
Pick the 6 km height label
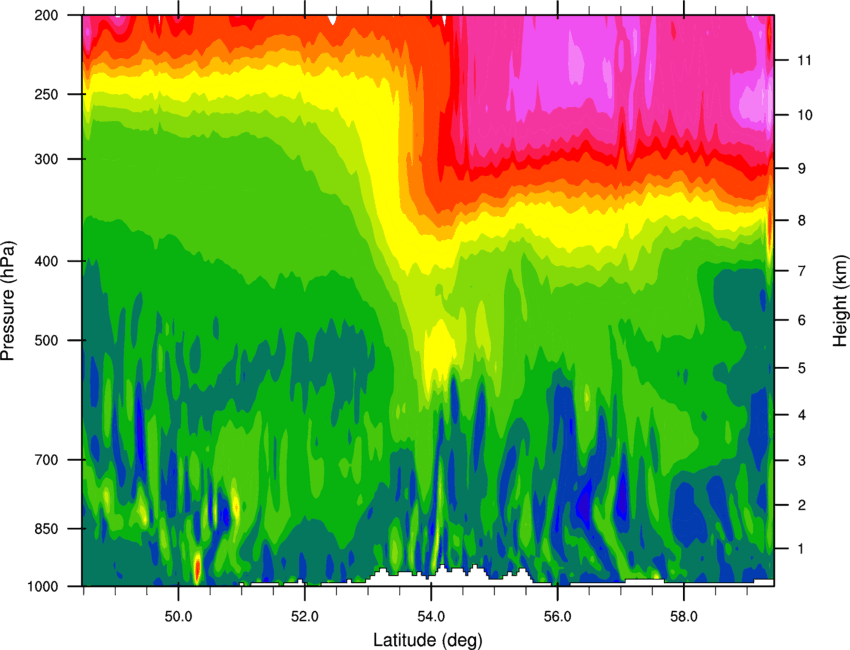[x=802, y=320]
